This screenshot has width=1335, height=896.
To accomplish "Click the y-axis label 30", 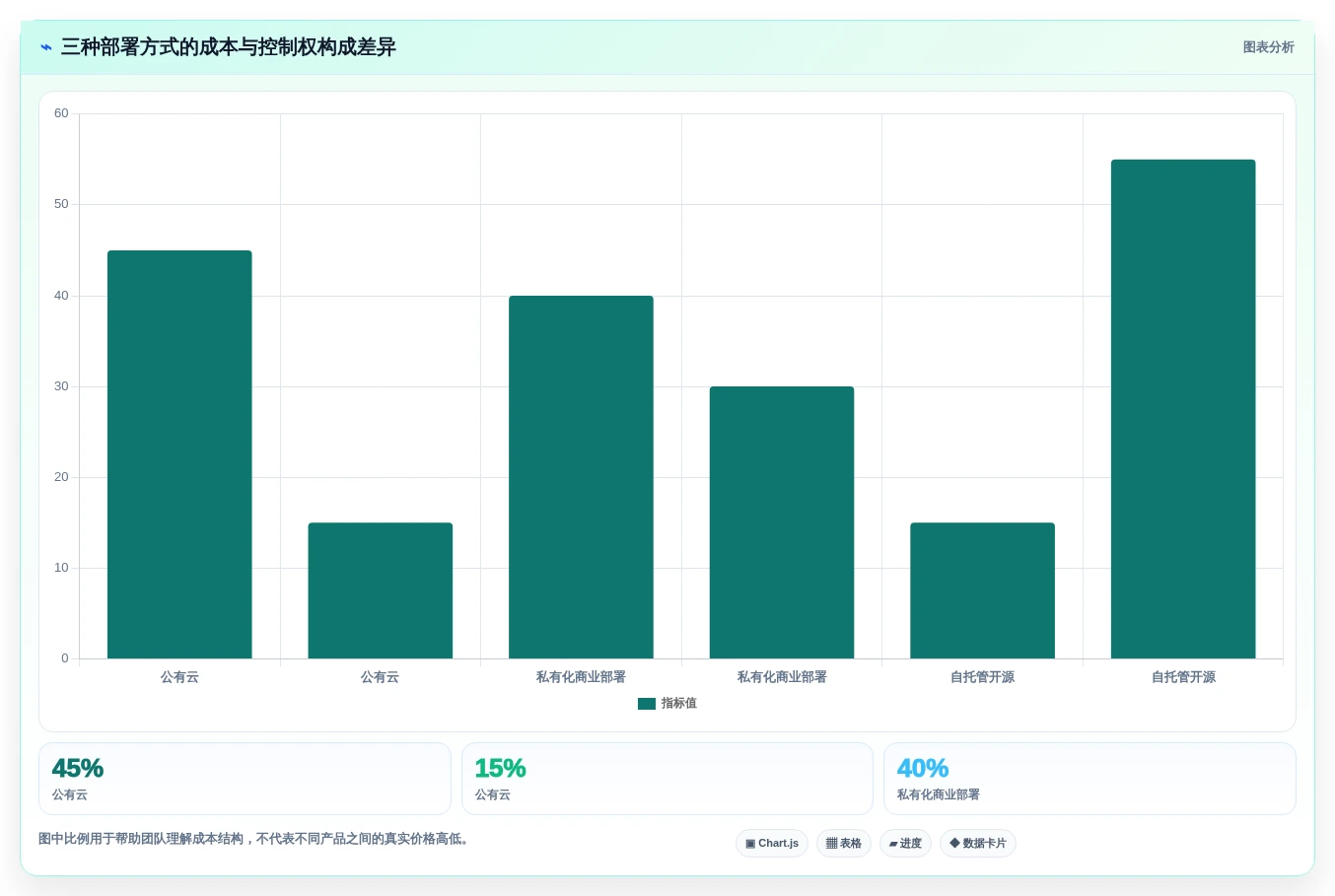I will tap(61, 386).
